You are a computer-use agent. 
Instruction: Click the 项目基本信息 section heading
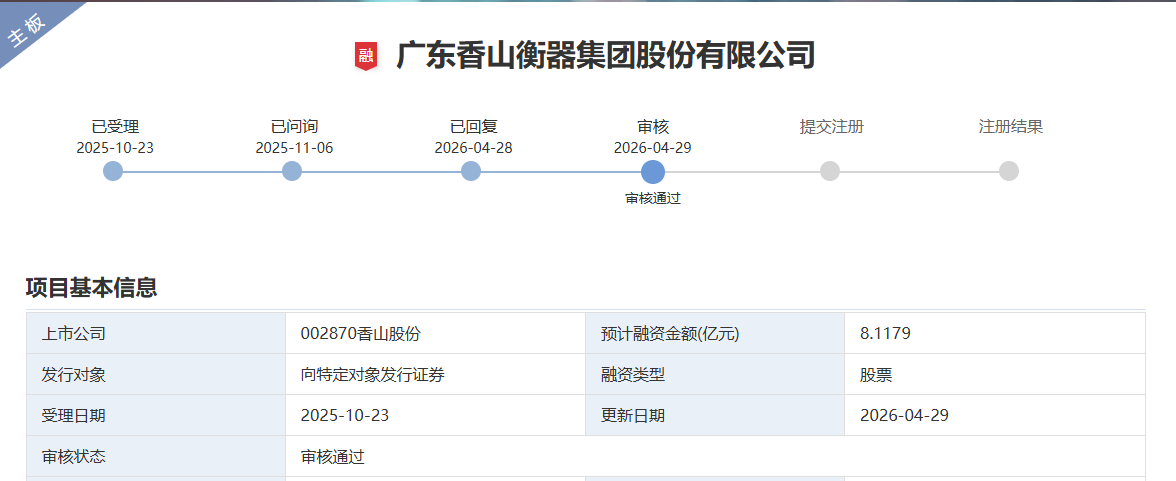click(91, 288)
